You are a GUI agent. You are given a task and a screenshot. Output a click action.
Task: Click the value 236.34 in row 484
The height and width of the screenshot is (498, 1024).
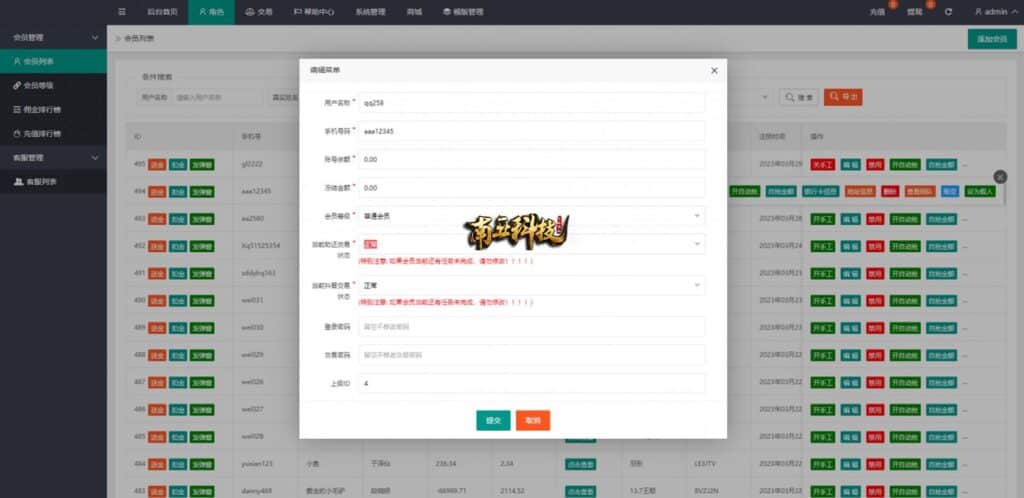pyautogui.click(x=446, y=464)
